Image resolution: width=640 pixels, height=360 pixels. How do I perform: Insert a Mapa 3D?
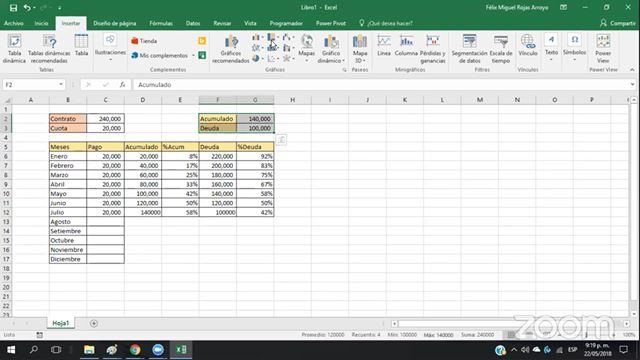(360, 49)
